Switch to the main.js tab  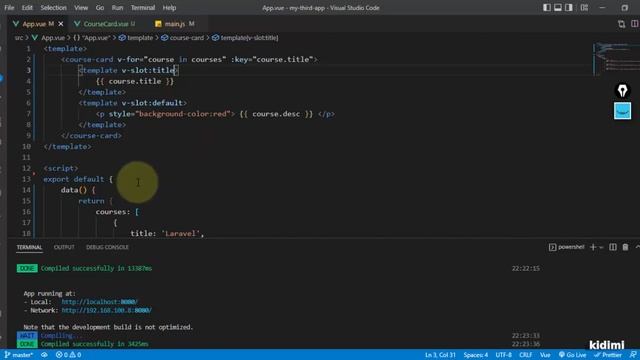[175, 24]
